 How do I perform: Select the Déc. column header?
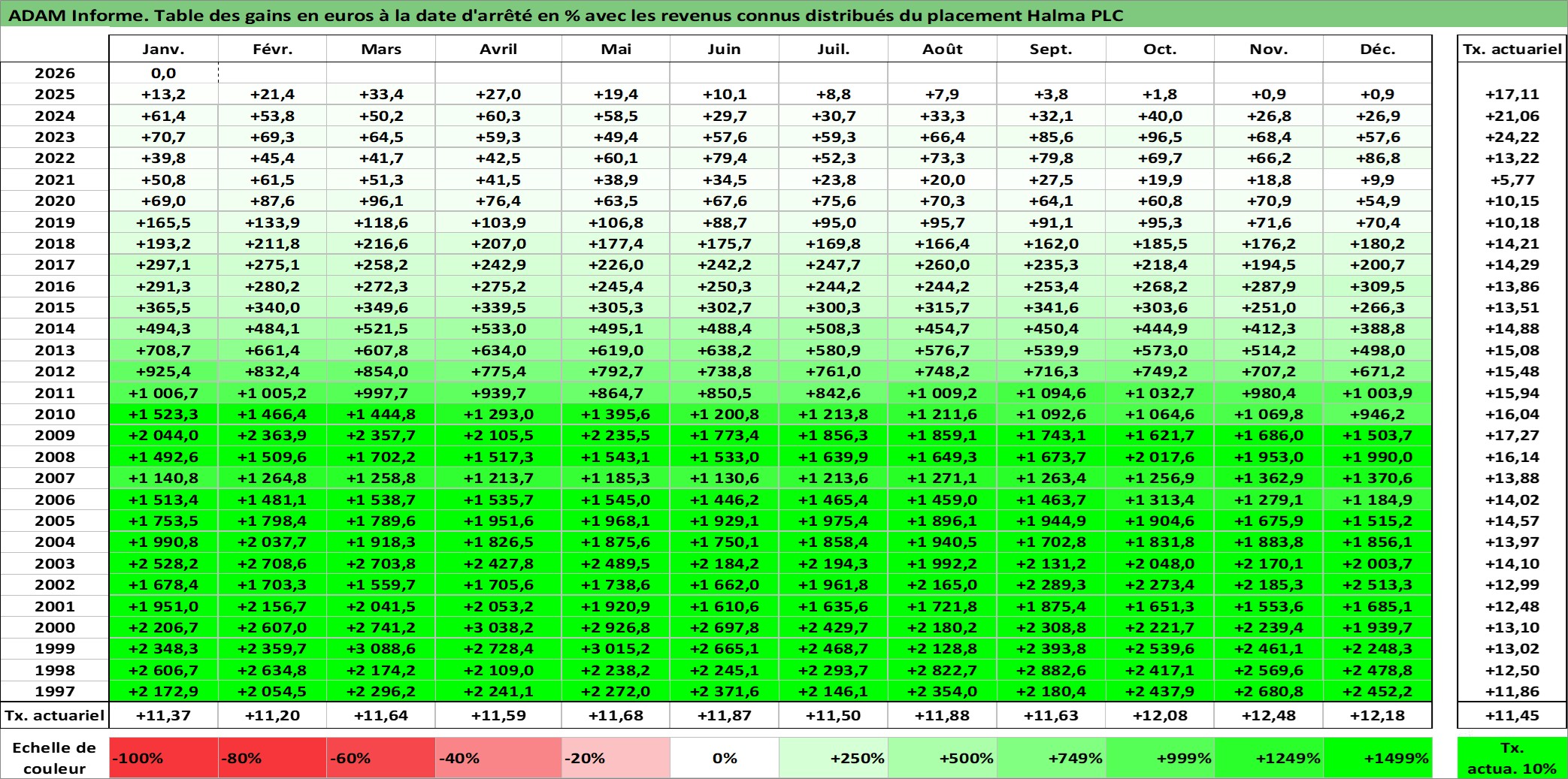(x=1378, y=49)
